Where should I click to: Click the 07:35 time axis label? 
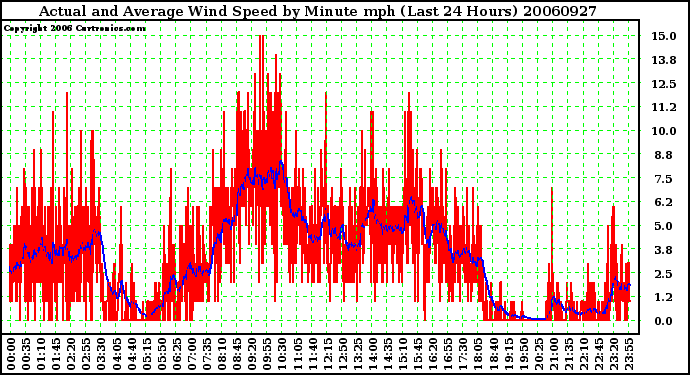(x=207, y=354)
